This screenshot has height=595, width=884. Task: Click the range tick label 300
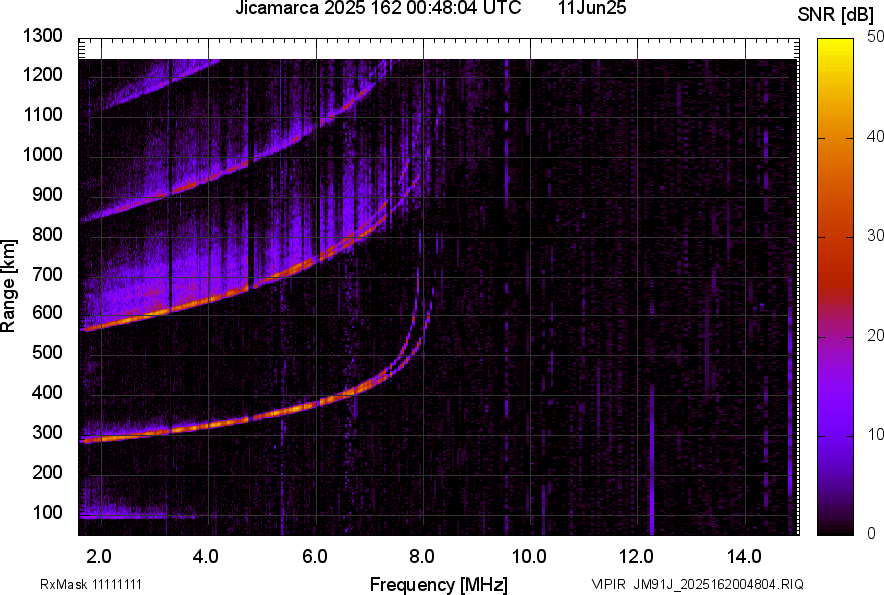(x=47, y=433)
